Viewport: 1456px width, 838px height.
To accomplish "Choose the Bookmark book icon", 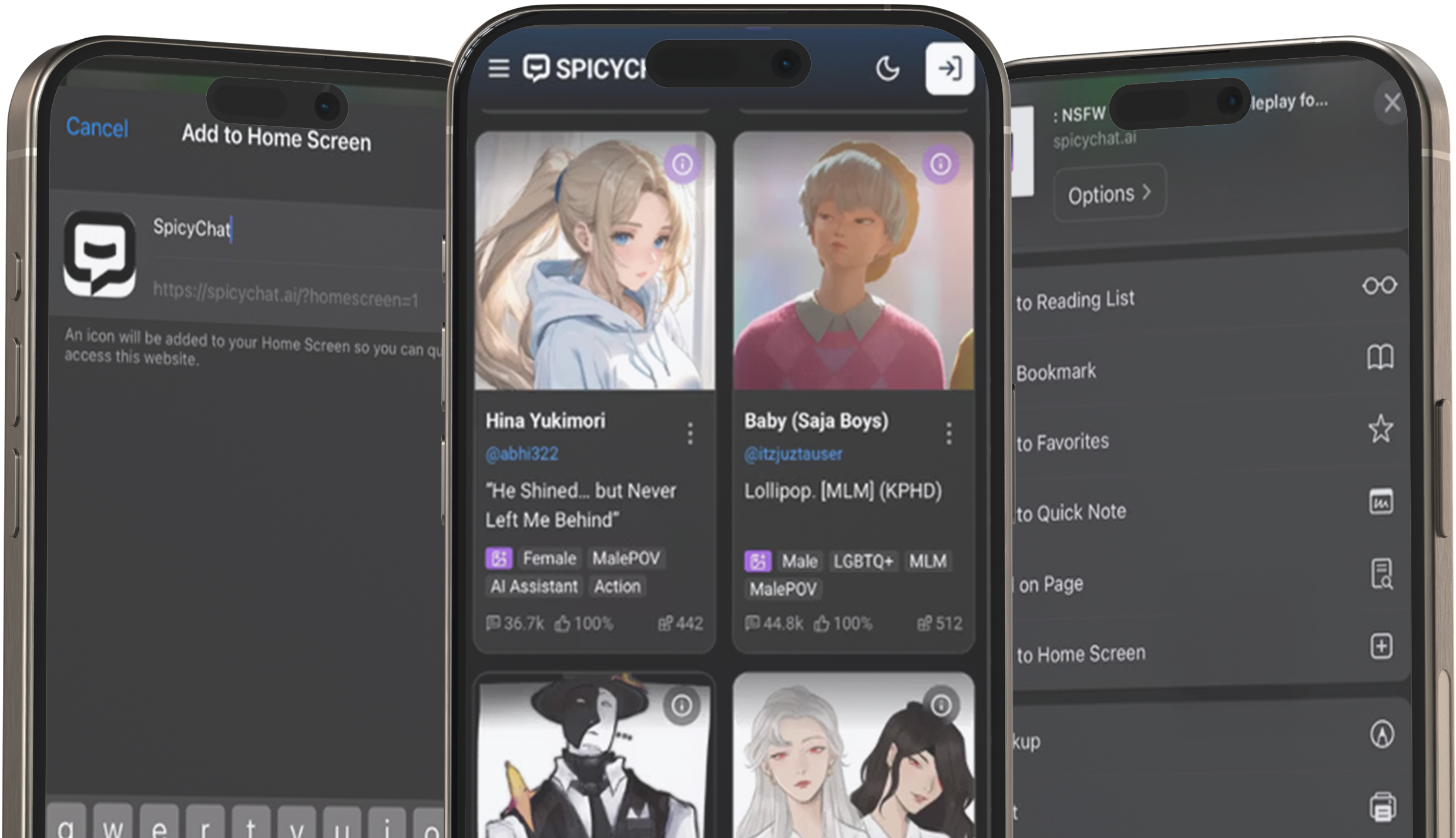I will pyautogui.click(x=1379, y=357).
